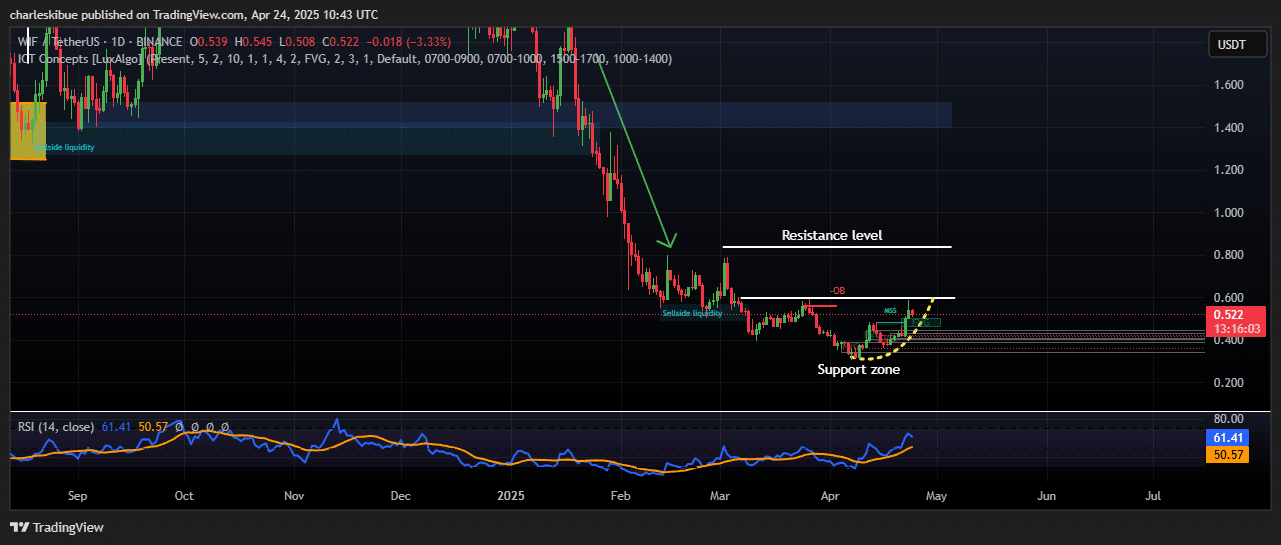The width and height of the screenshot is (1281, 545).
Task: Click the 'Support zone' text annotation
Action: pos(859,369)
